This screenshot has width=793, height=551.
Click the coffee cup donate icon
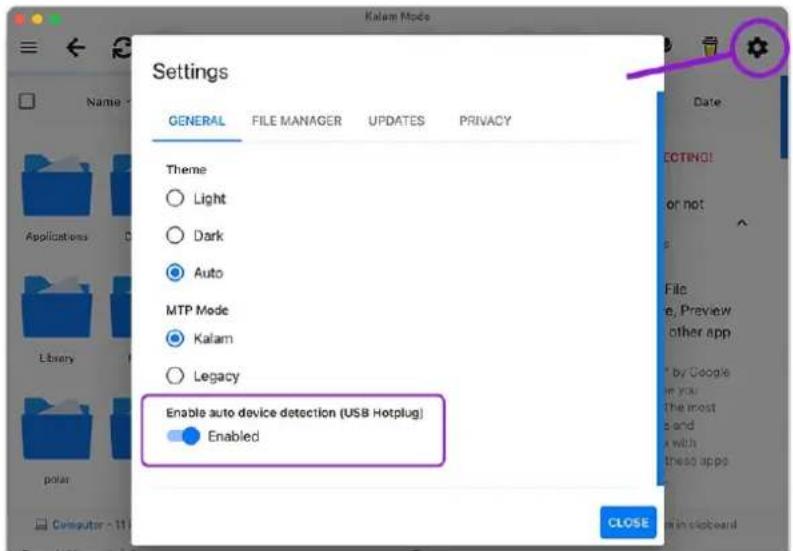711,47
